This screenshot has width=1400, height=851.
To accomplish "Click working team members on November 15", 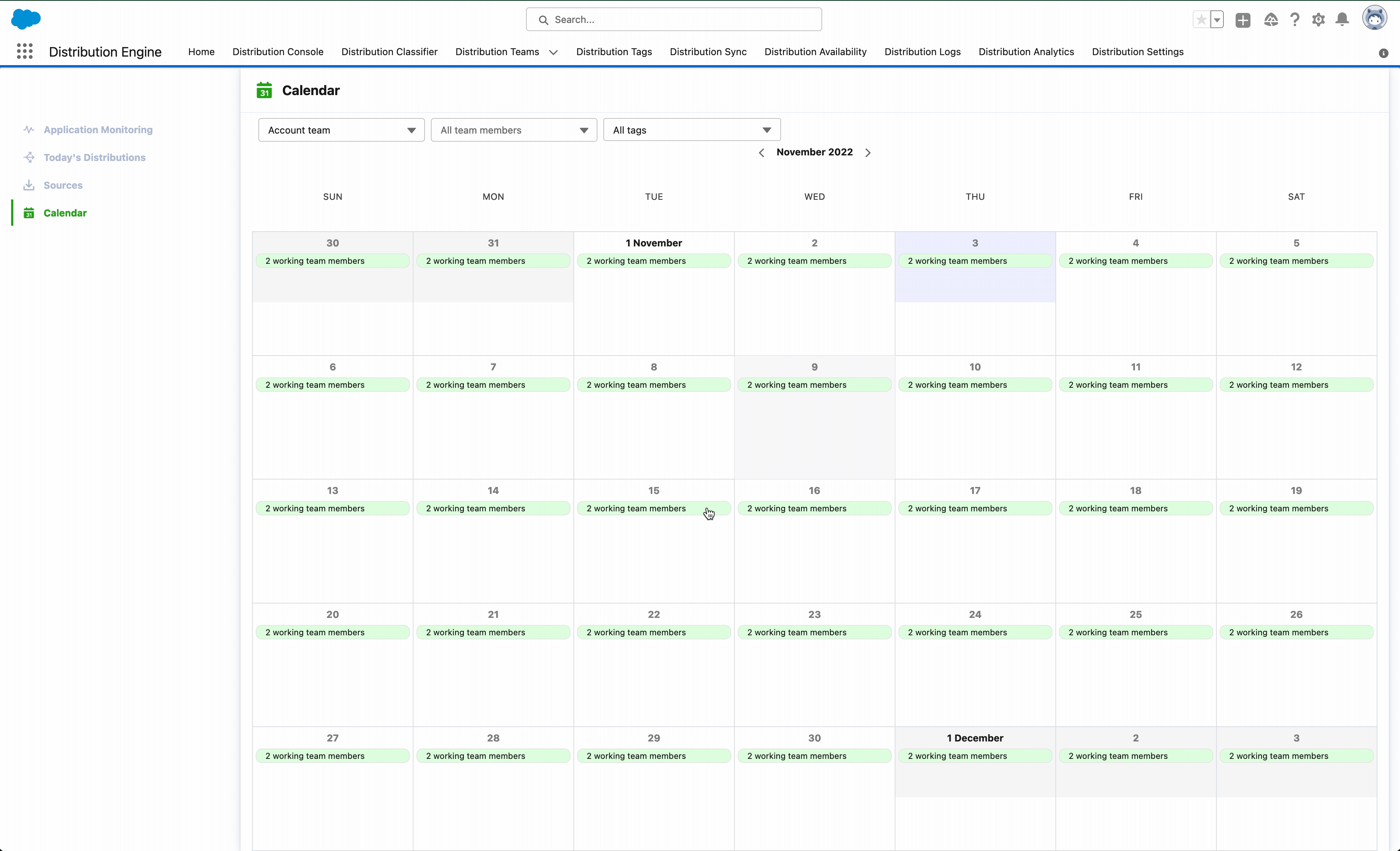I will pyautogui.click(x=654, y=508).
